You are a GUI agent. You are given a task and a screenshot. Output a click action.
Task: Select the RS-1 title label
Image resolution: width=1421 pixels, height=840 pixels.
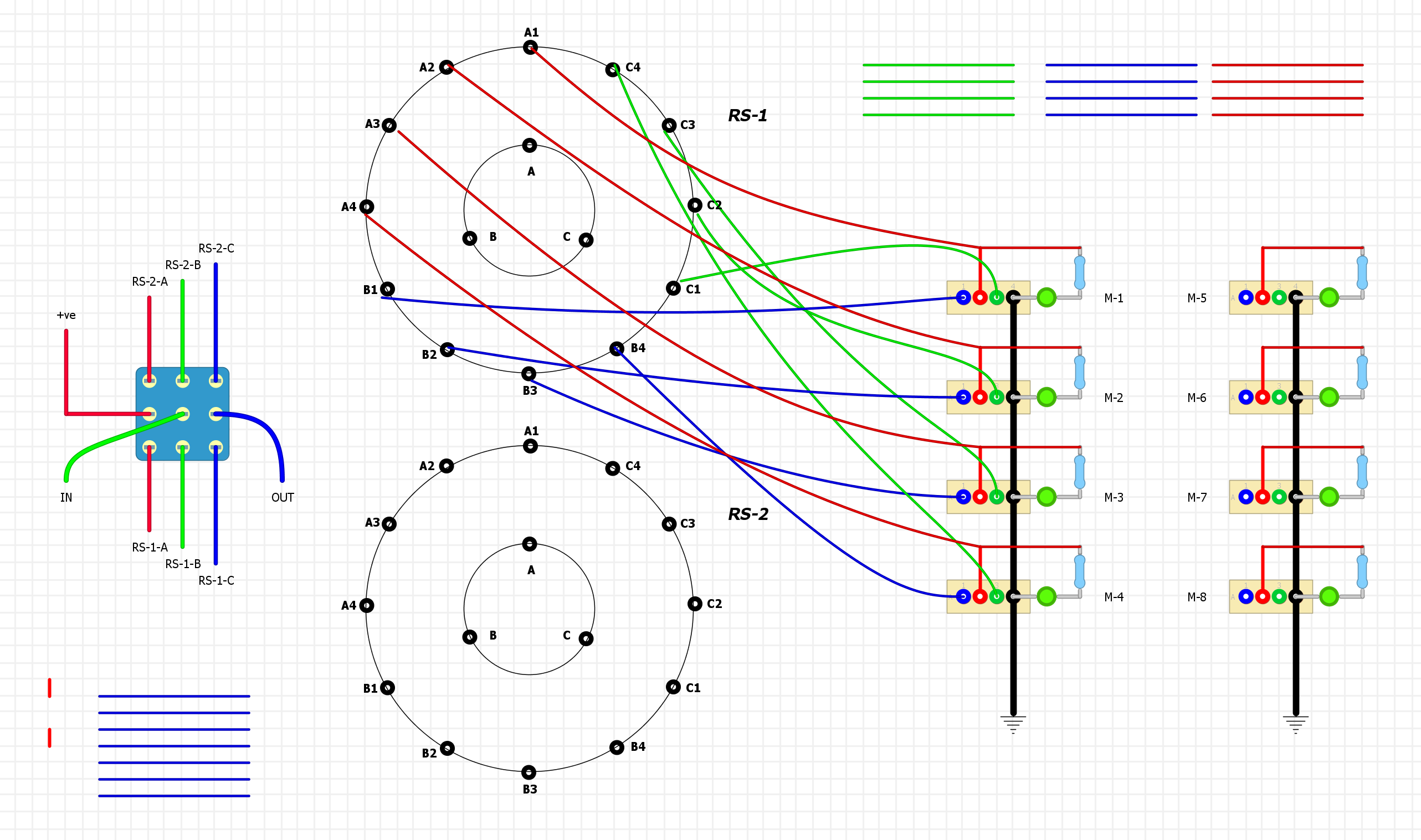click(x=747, y=116)
